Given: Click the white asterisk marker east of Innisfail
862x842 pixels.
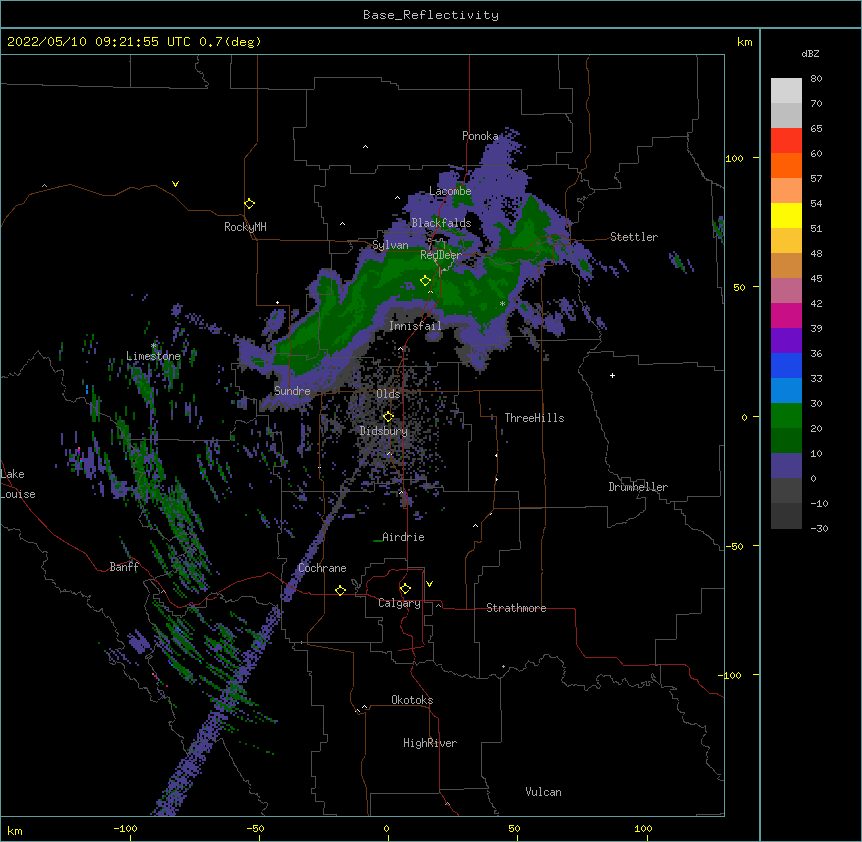Looking at the screenshot, I should [502, 304].
